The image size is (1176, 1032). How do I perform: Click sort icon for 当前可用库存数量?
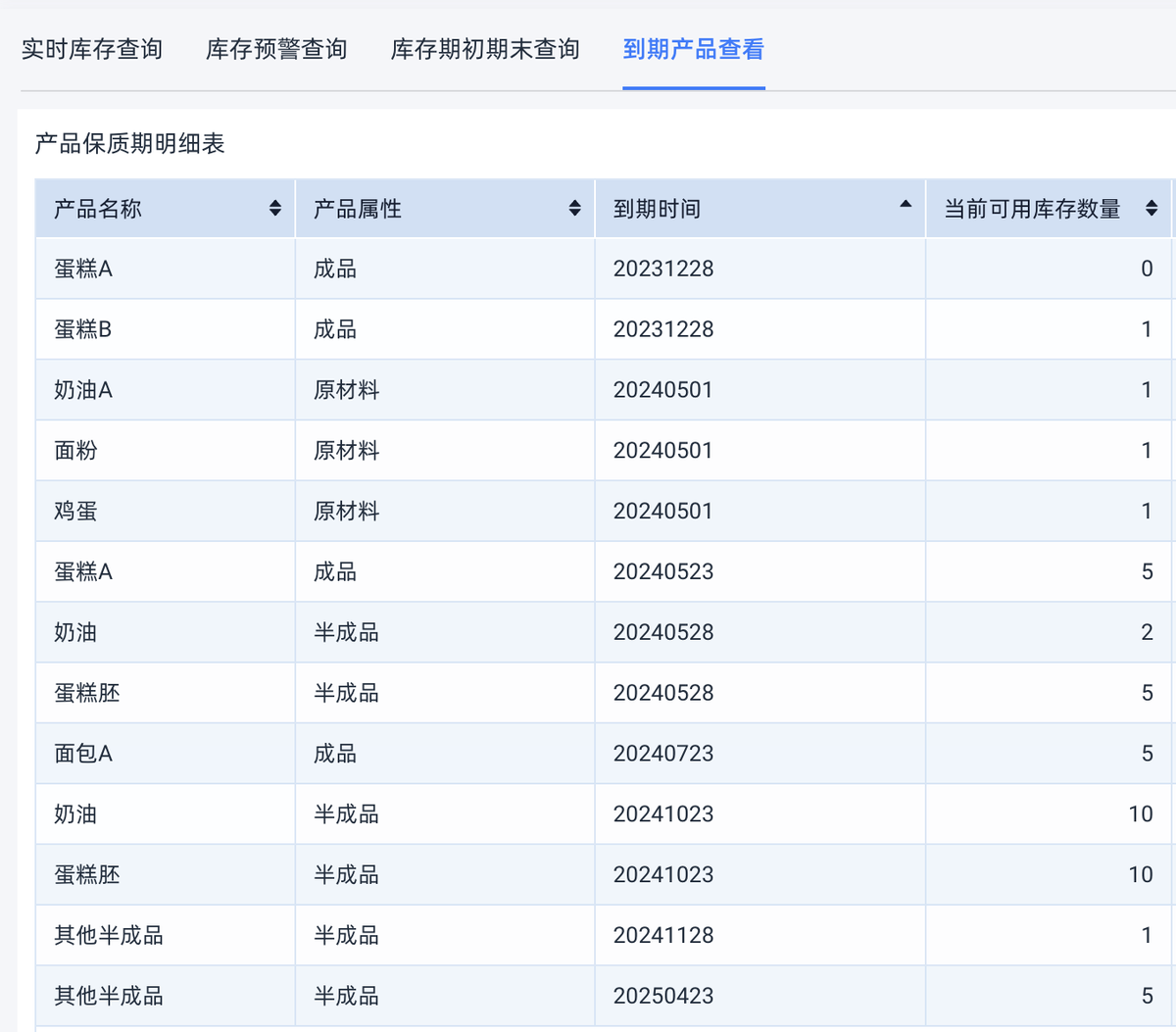(x=1151, y=209)
